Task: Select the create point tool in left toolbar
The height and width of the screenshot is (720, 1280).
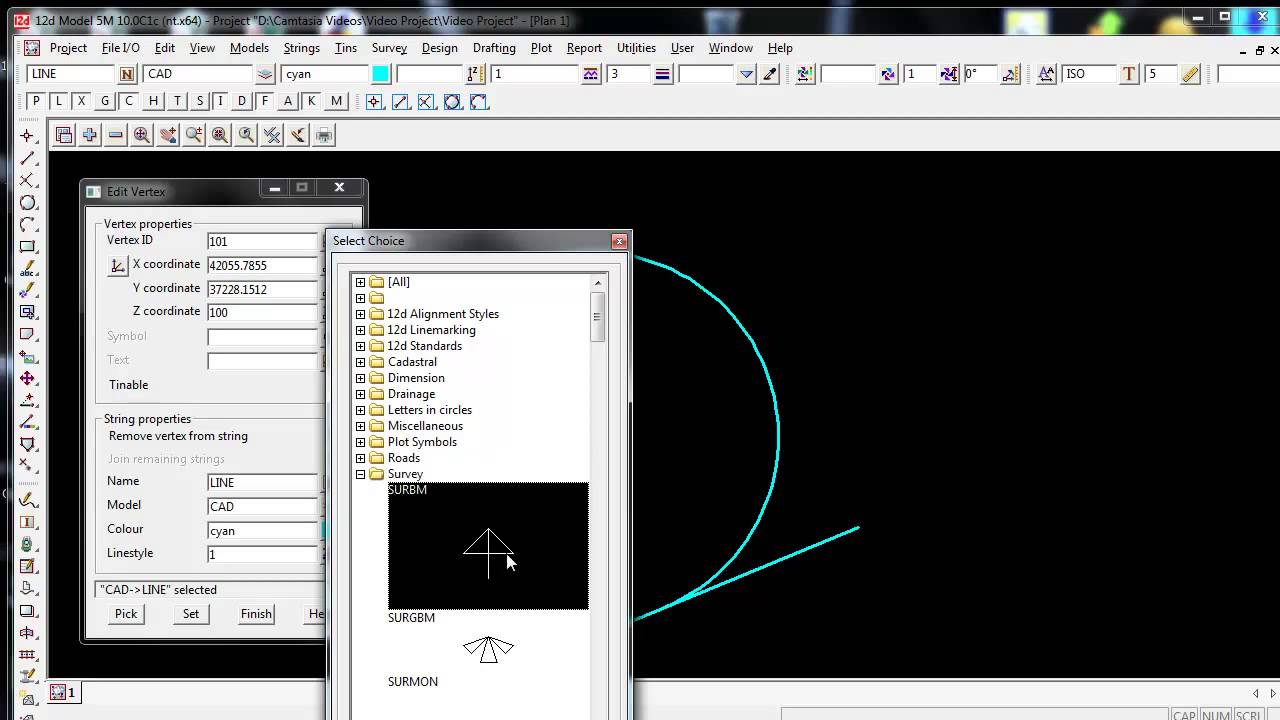Action: coord(28,135)
